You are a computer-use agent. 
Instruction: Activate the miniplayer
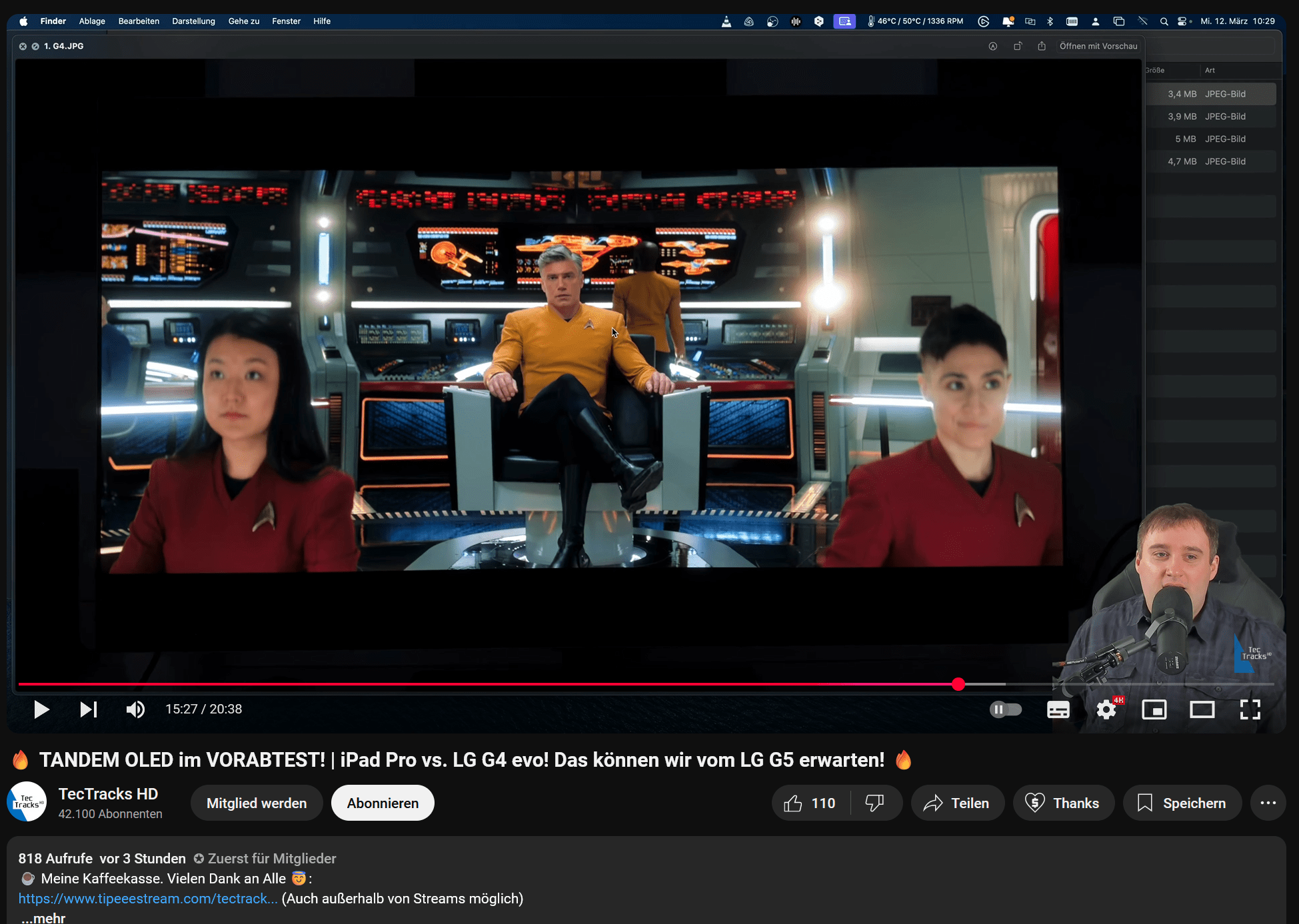pos(1154,709)
